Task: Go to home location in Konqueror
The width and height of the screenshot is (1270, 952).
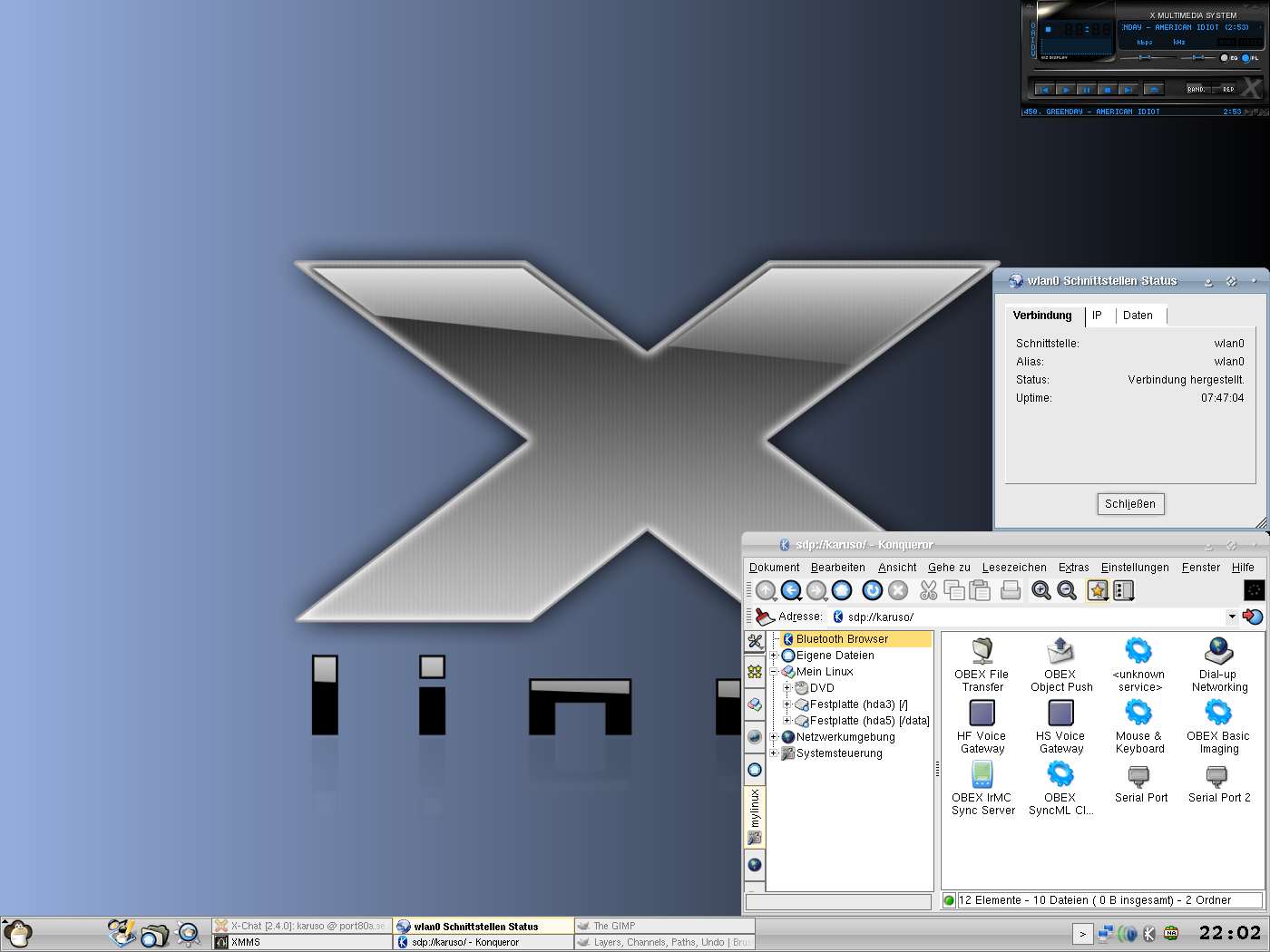Action: (x=842, y=591)
